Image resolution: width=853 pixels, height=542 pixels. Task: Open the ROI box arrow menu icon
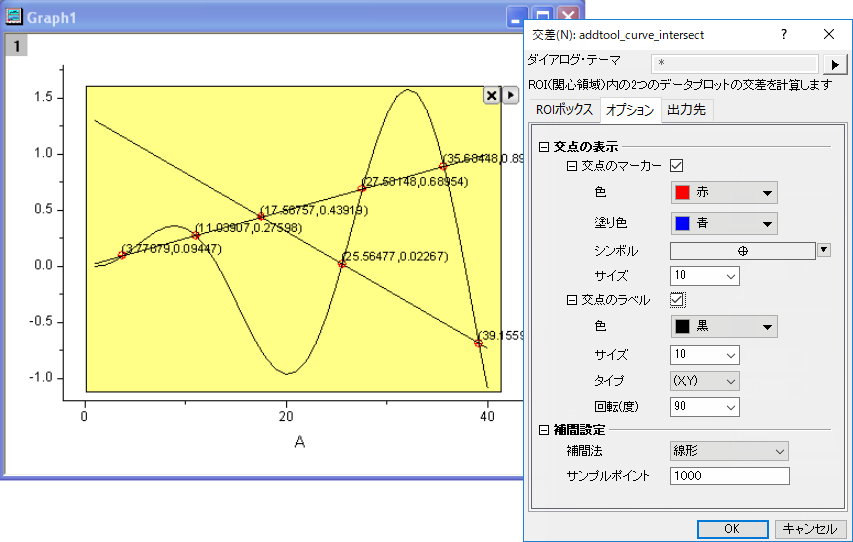510,95
